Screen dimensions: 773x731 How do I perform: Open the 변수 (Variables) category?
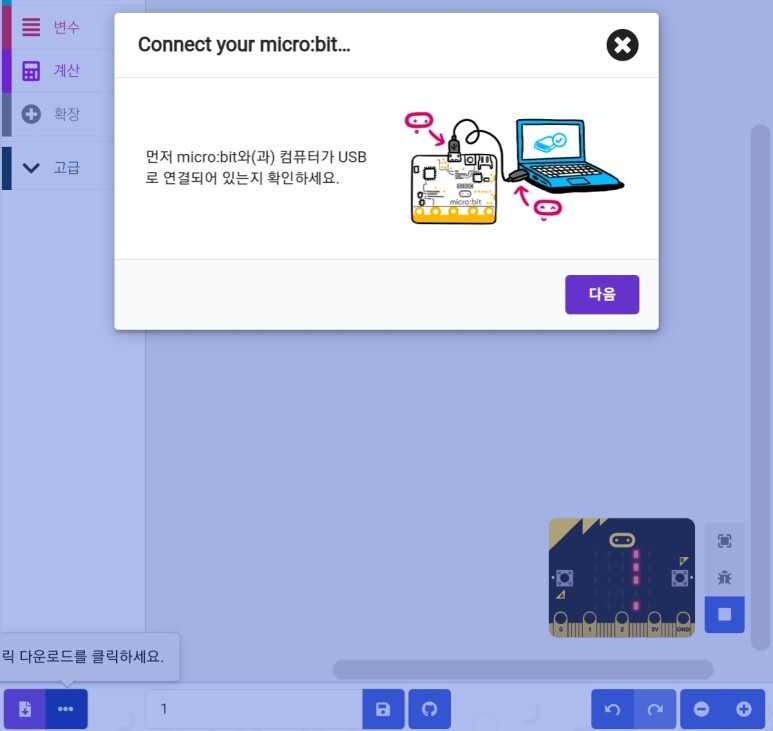[58, 27]
